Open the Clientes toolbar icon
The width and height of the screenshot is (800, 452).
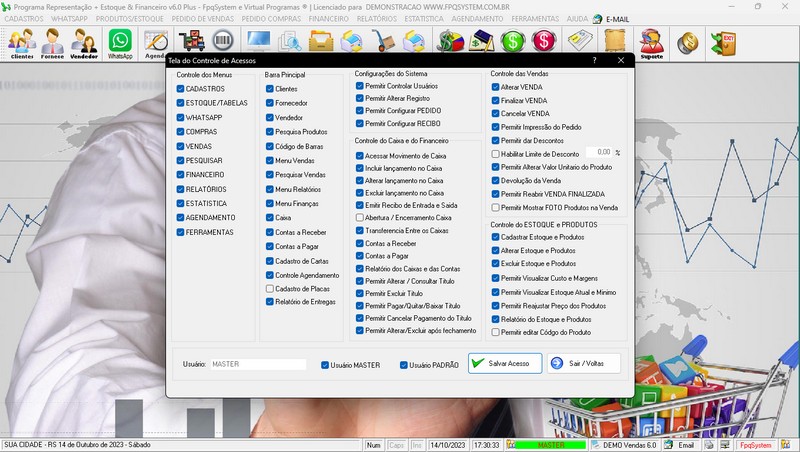click(22, 43)
